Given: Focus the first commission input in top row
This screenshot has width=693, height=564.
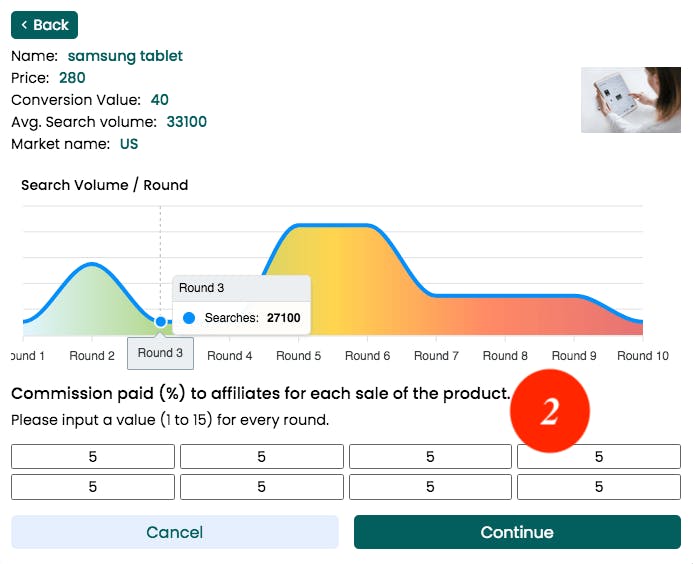Looking at the screenshot, I should 93,457.
